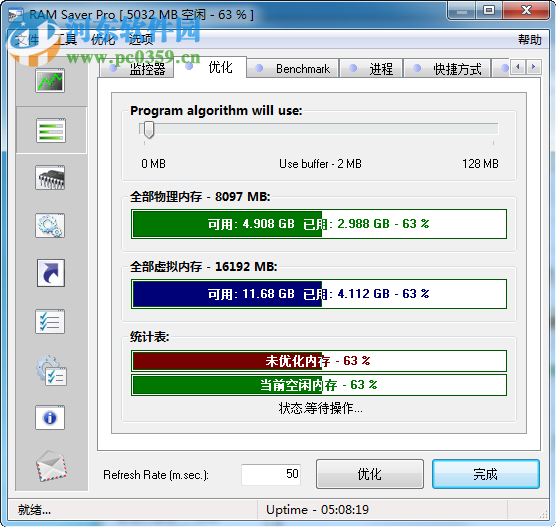Click the tab strip right arrow

(x=534, y=67)
